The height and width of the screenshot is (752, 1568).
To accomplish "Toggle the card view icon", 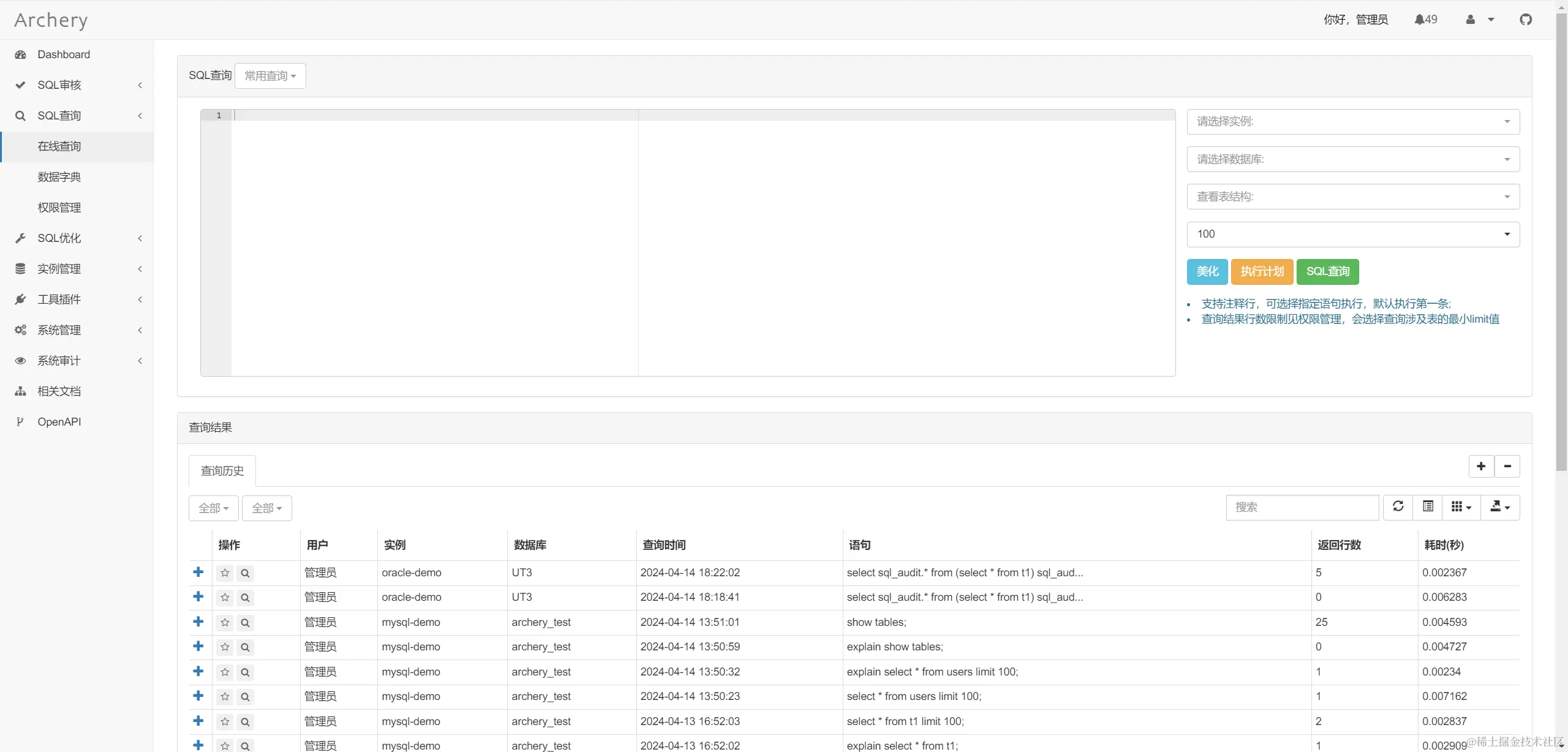I will tap(1428, 506).
